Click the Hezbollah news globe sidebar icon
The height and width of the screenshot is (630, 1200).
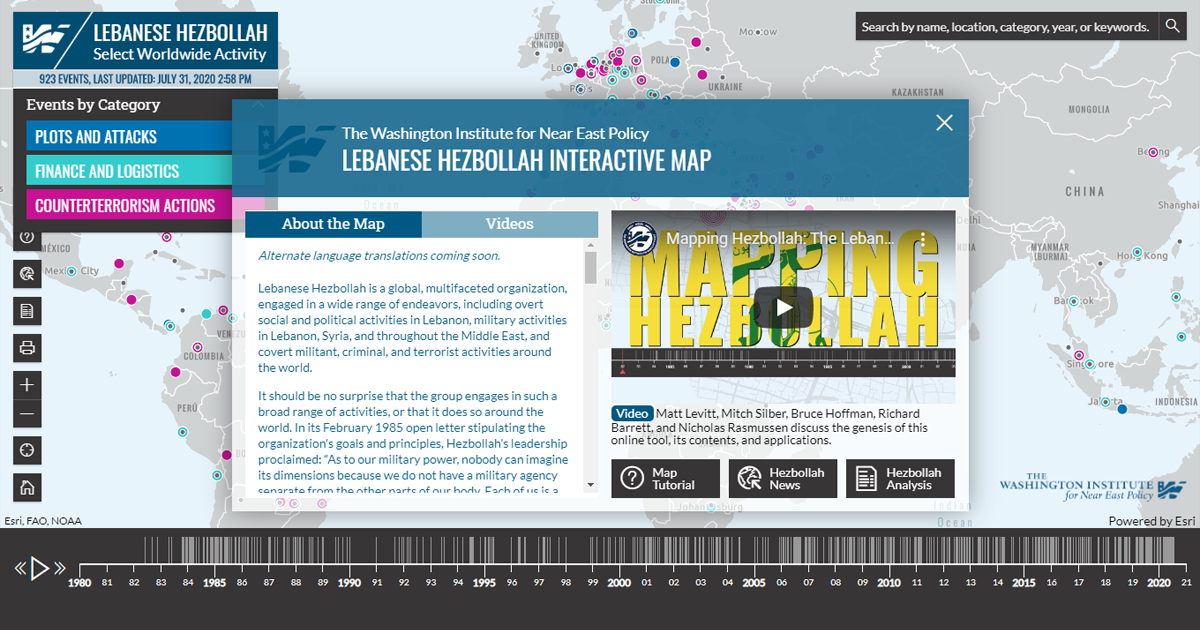point(27,274)
